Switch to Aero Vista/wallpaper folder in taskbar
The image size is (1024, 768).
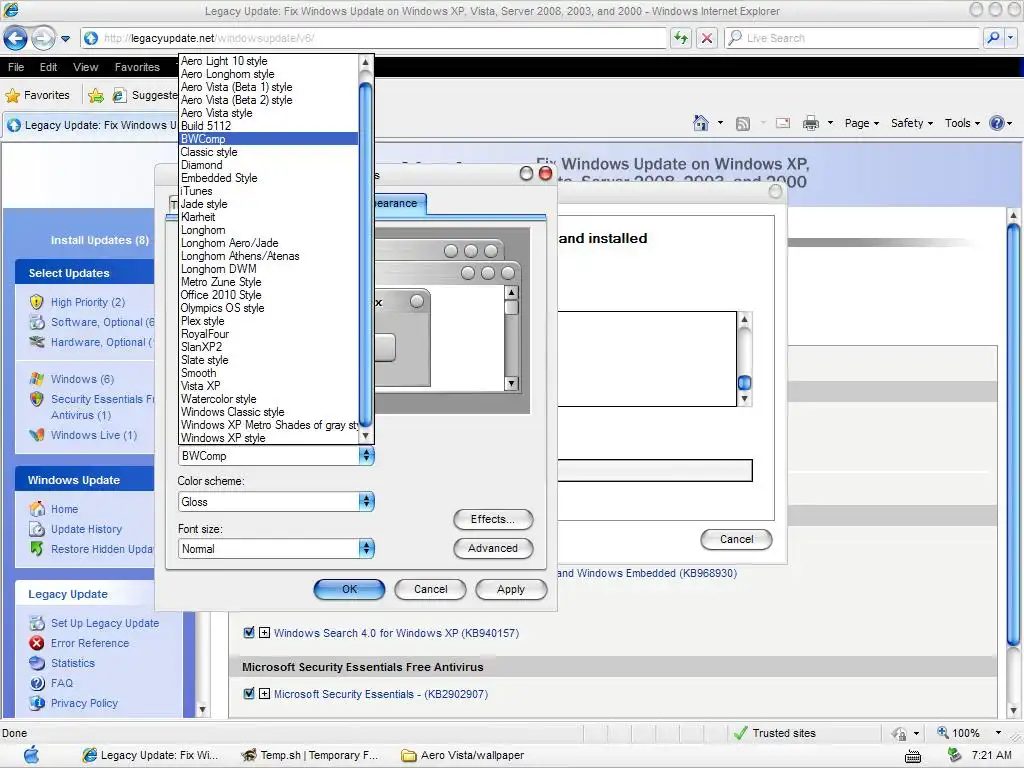click(x=462, y=755)
